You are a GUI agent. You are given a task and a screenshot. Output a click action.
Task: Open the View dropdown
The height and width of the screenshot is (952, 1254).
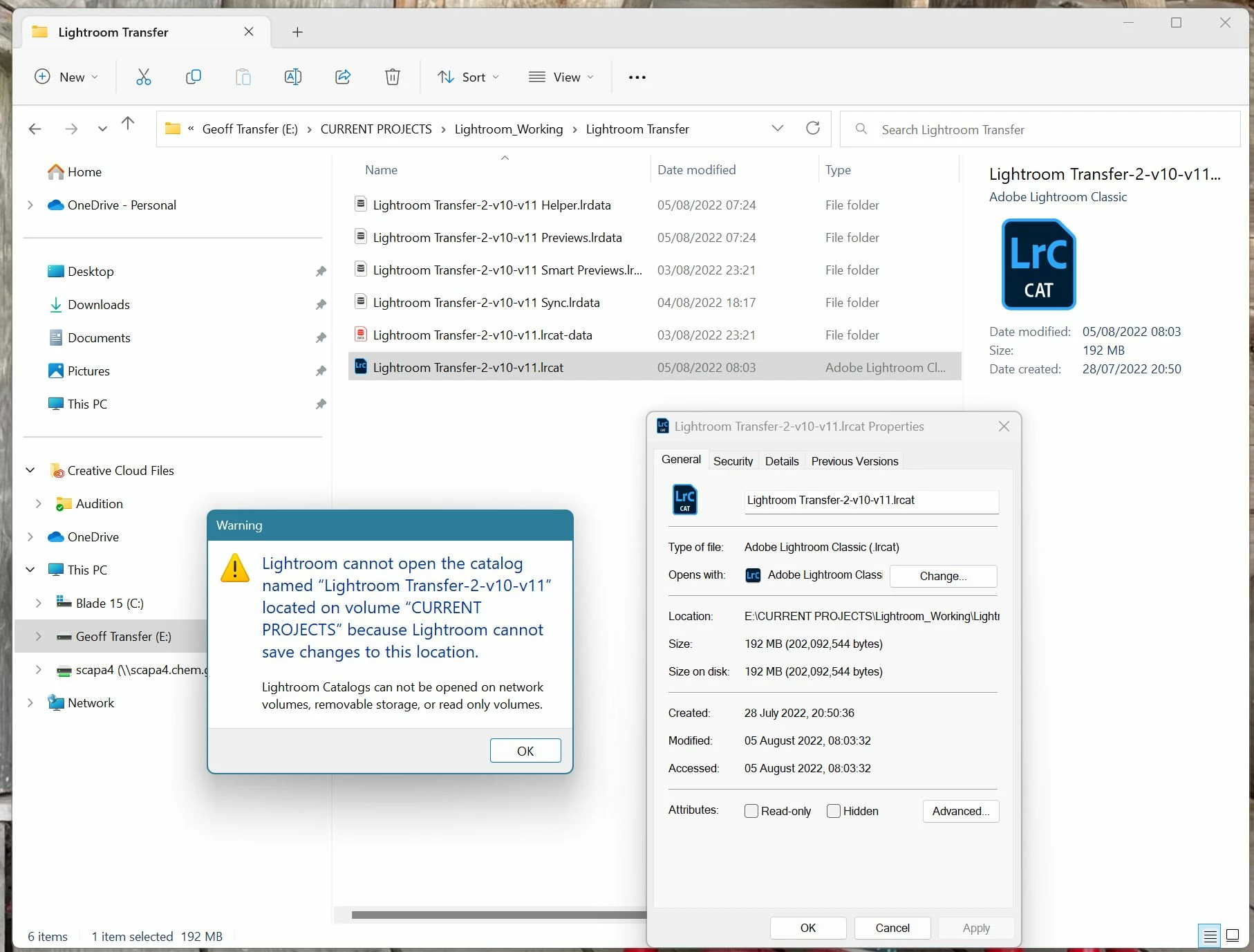[x=561, y=77]
